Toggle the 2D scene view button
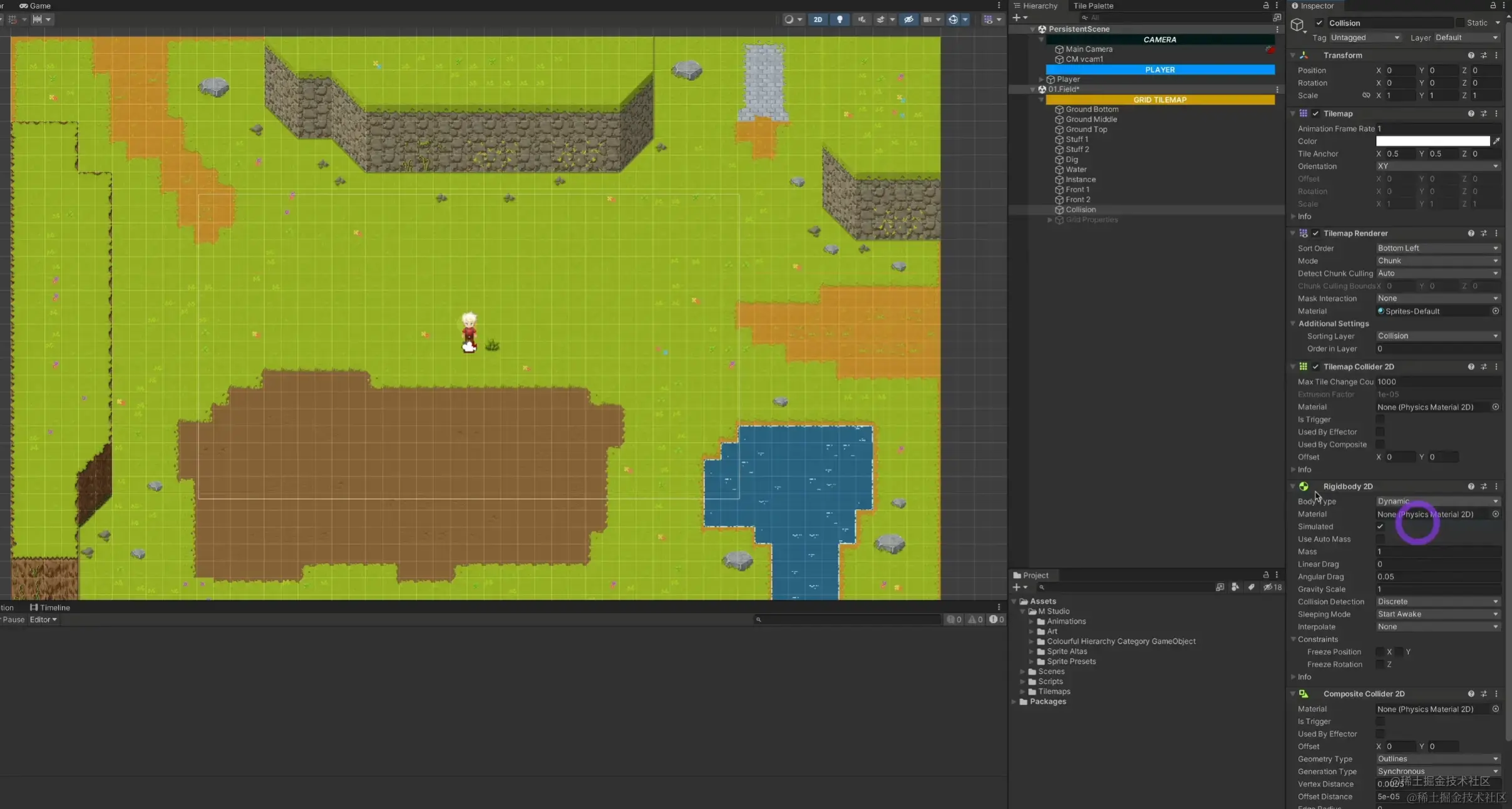 click(x=818, y=19)
